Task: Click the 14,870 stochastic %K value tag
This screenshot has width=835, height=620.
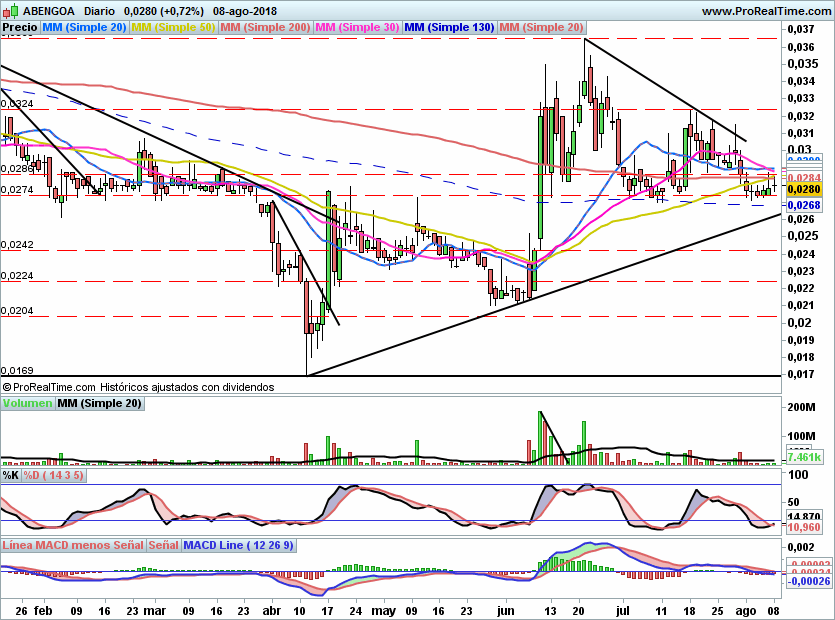Action: click(x=804, y=517)
